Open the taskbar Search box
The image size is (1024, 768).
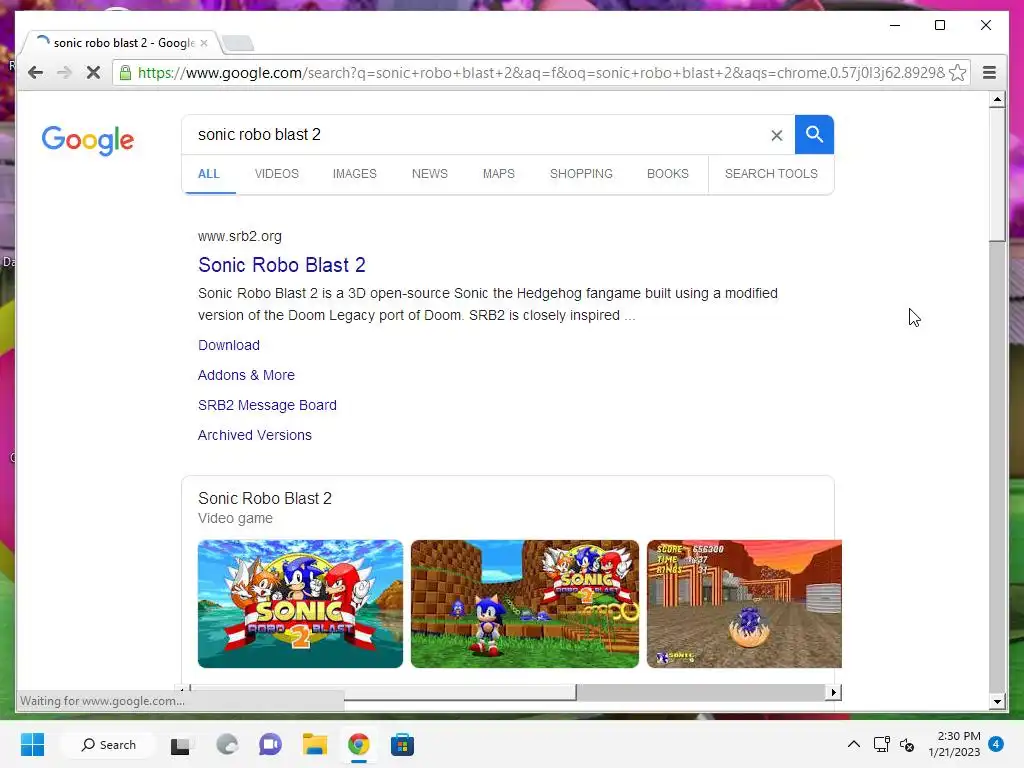pyautogui.click(x=108, y=744)
